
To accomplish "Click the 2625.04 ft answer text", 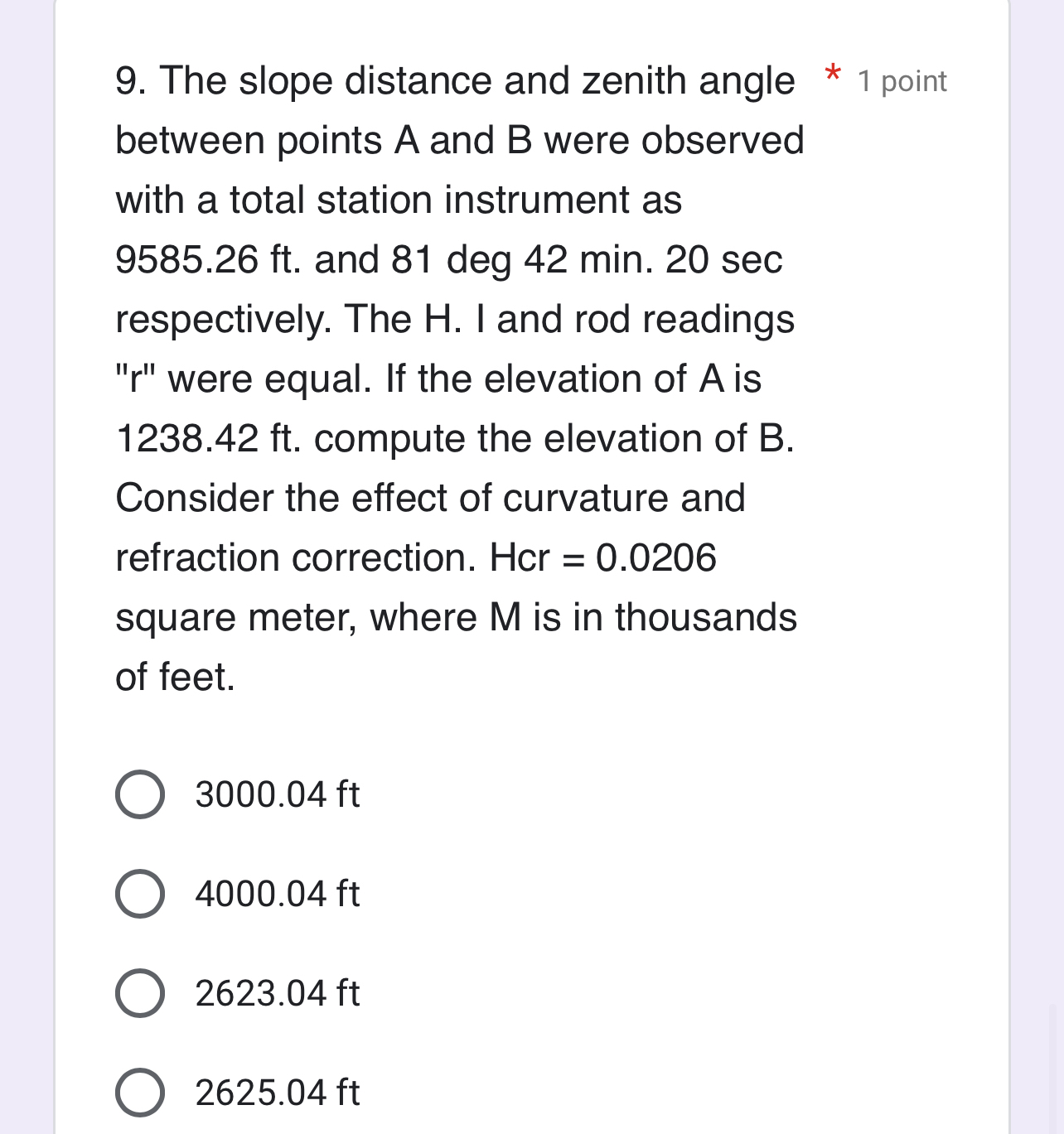I will pyautogui.click(x=277, y=1093).
